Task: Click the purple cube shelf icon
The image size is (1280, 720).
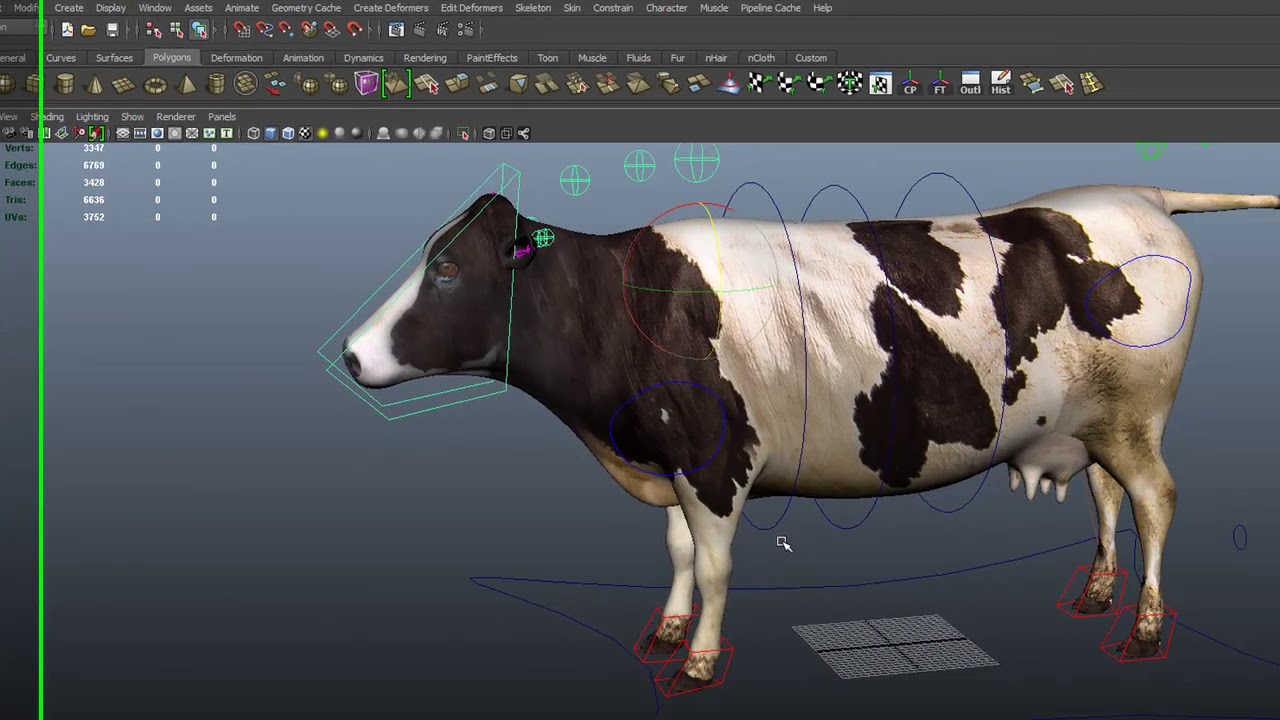Action: click(366, 83)
